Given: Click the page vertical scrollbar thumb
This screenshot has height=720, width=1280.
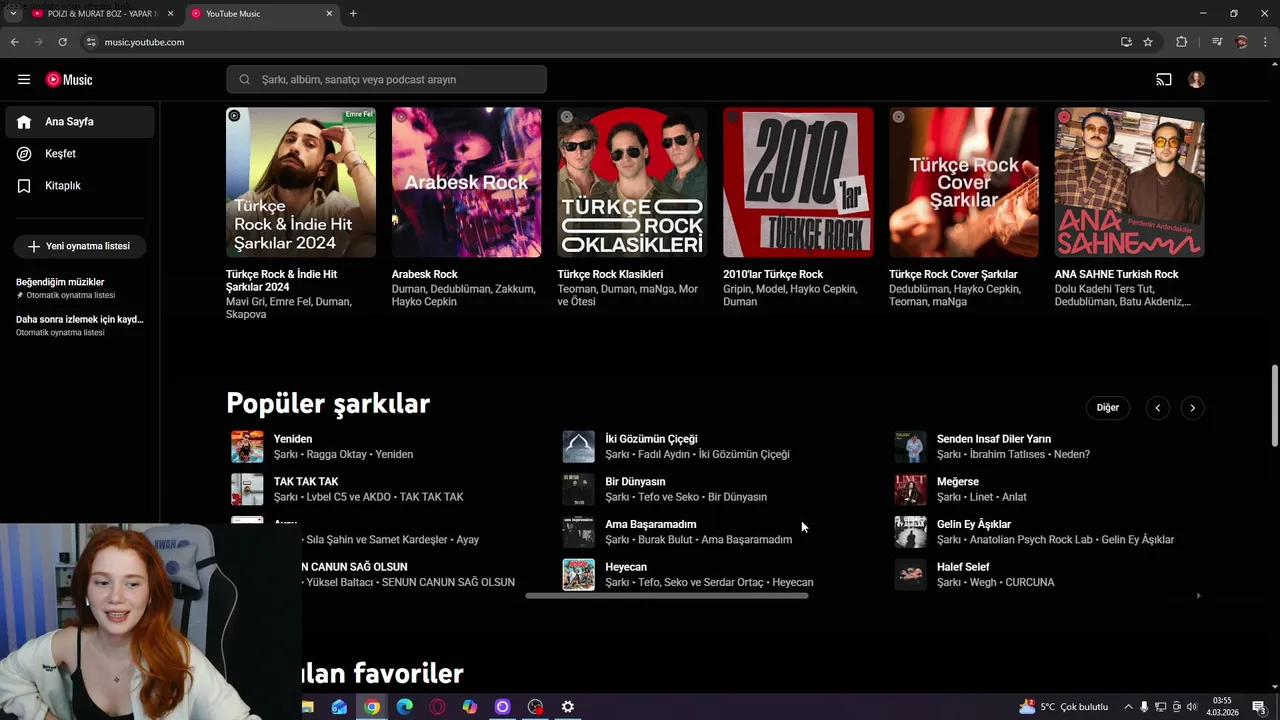Looking at the screenshot, I should pyautogui.click(x=1274, y=406).
